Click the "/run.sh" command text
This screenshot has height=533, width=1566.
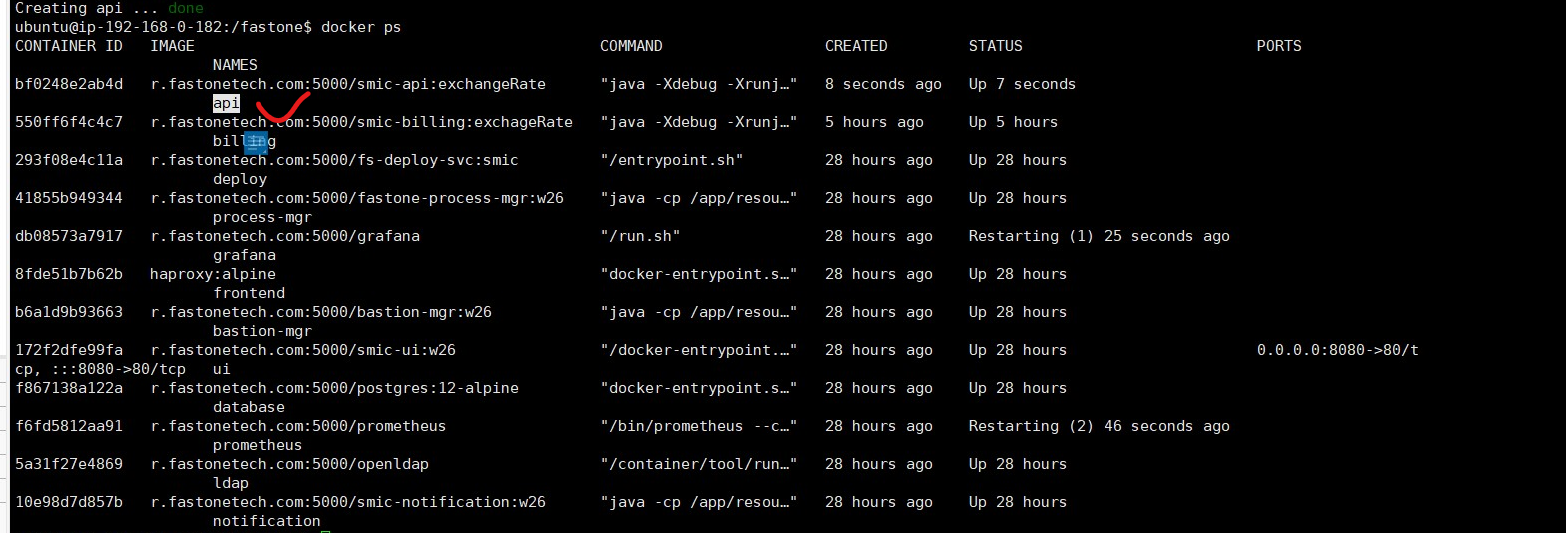pos(640,236)
